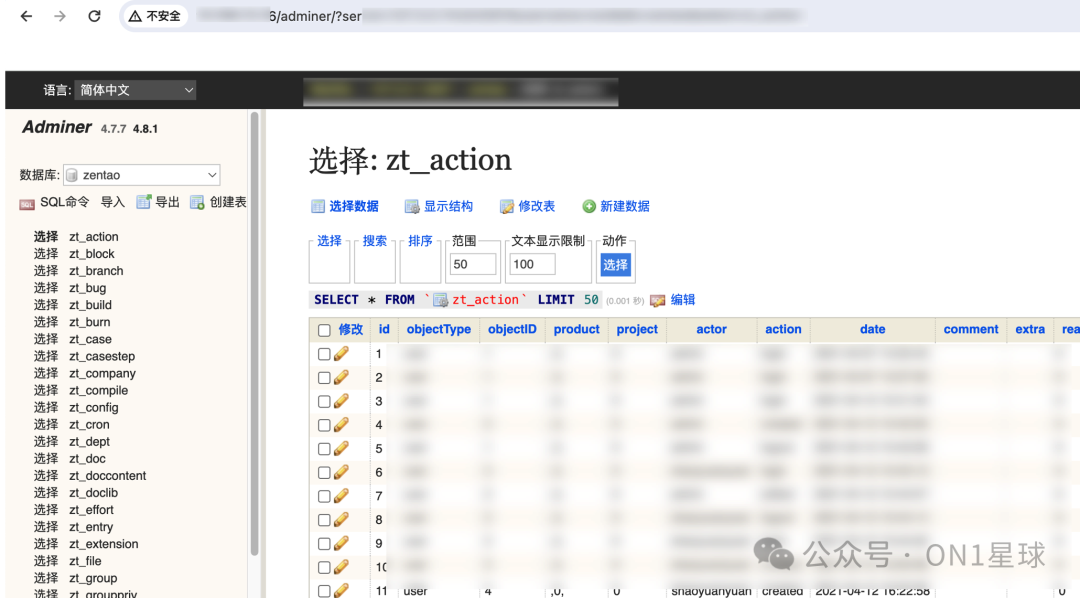The height and width of the screenshot is (598, 1080).
Task: Edit row 7 with the pencil icon
Action: coord(341,496)
